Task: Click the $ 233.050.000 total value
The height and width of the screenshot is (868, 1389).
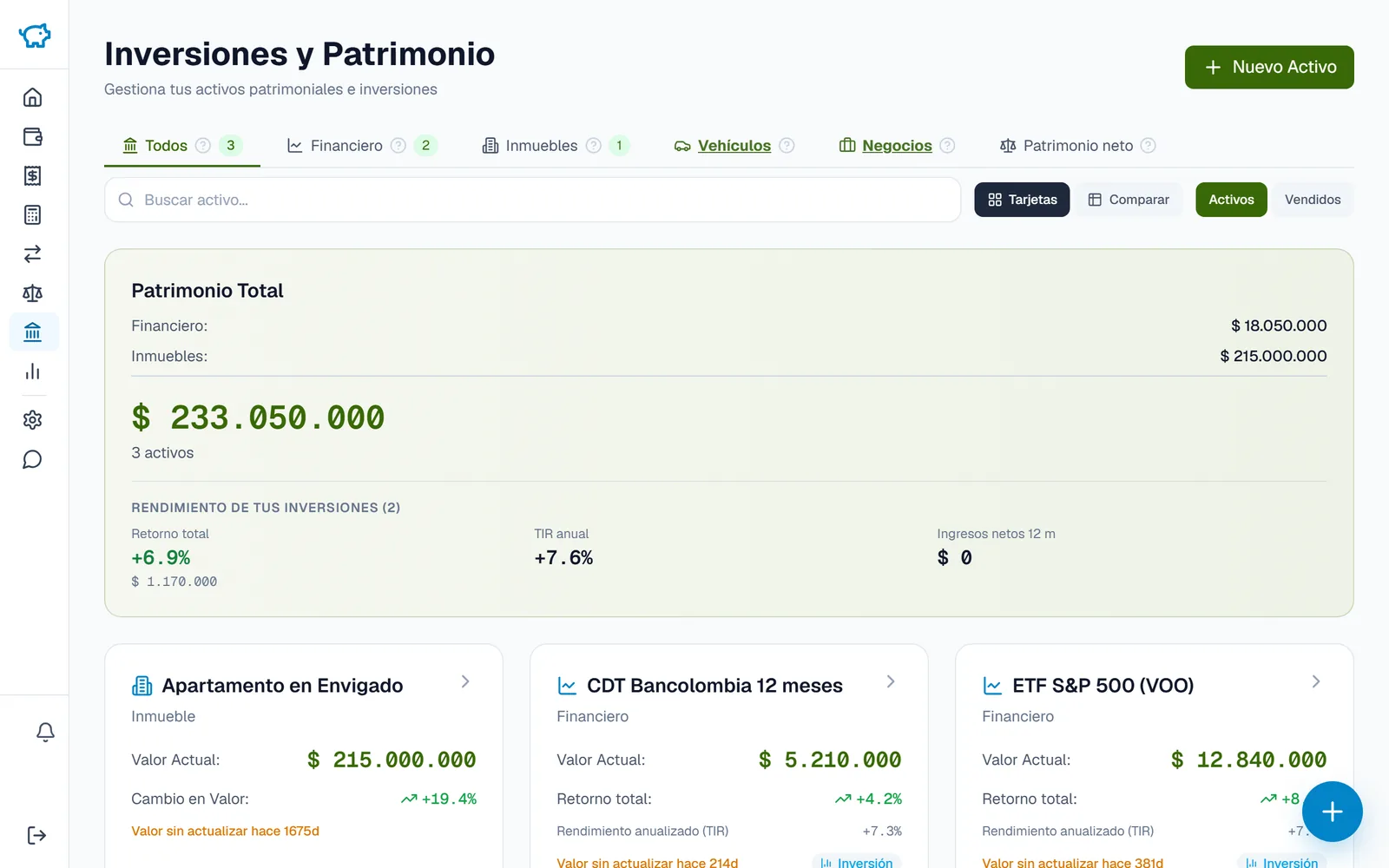Action: click(x=258, y=418)
